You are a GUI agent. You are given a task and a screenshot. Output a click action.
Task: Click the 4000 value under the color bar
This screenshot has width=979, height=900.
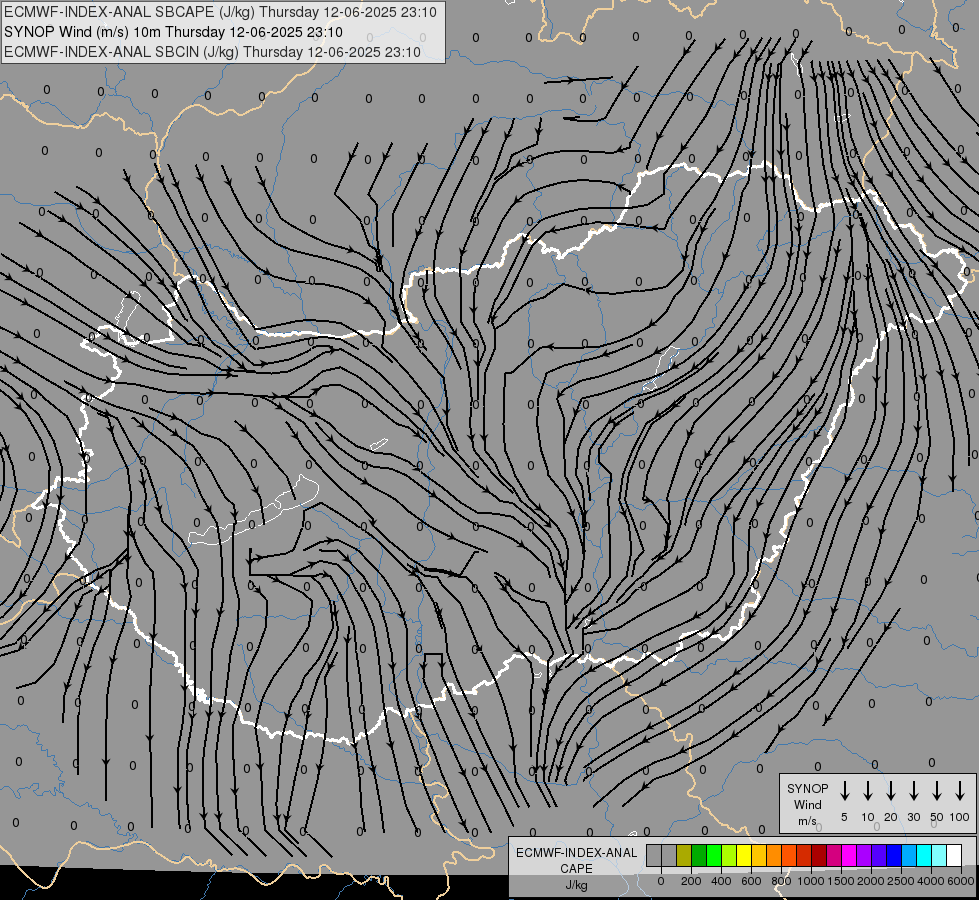point(931,881)
